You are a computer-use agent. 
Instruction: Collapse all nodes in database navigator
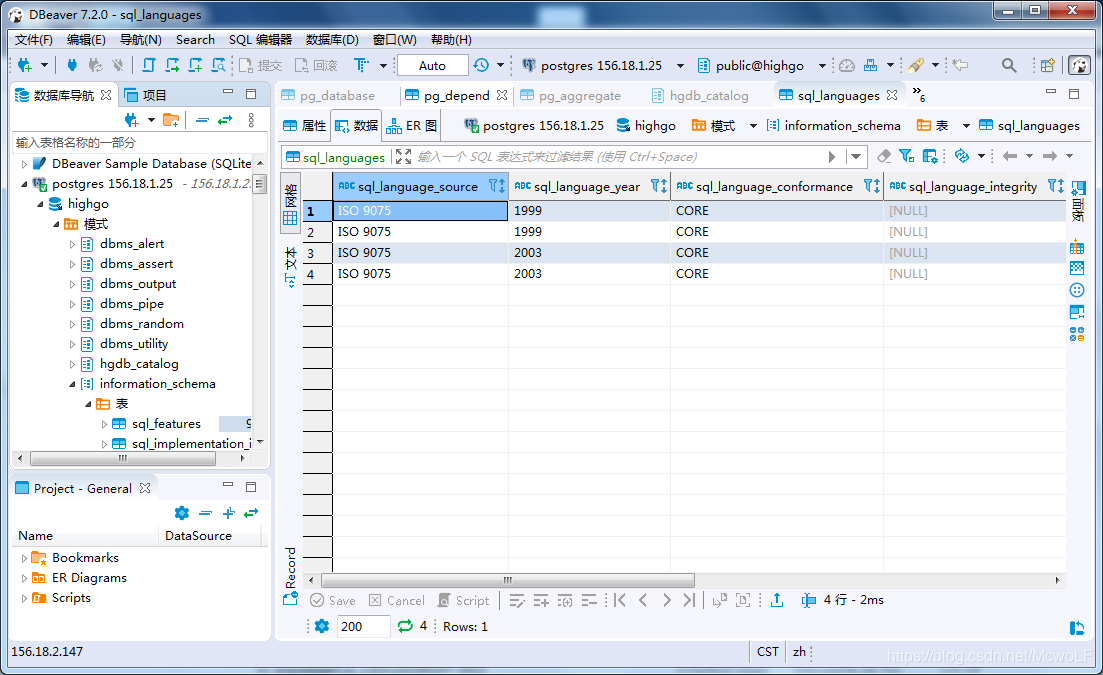(203, 120)
